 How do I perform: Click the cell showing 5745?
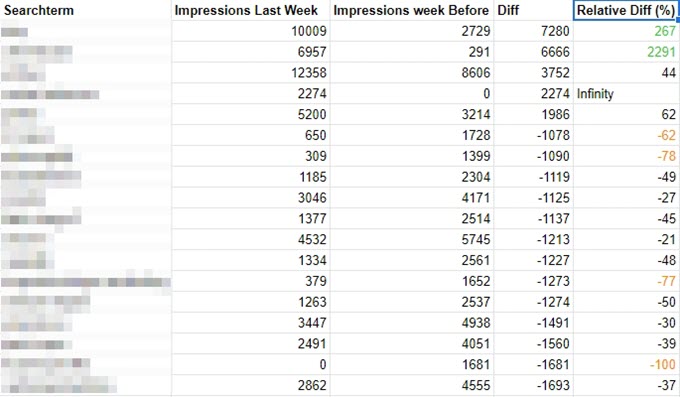(412, 240)
